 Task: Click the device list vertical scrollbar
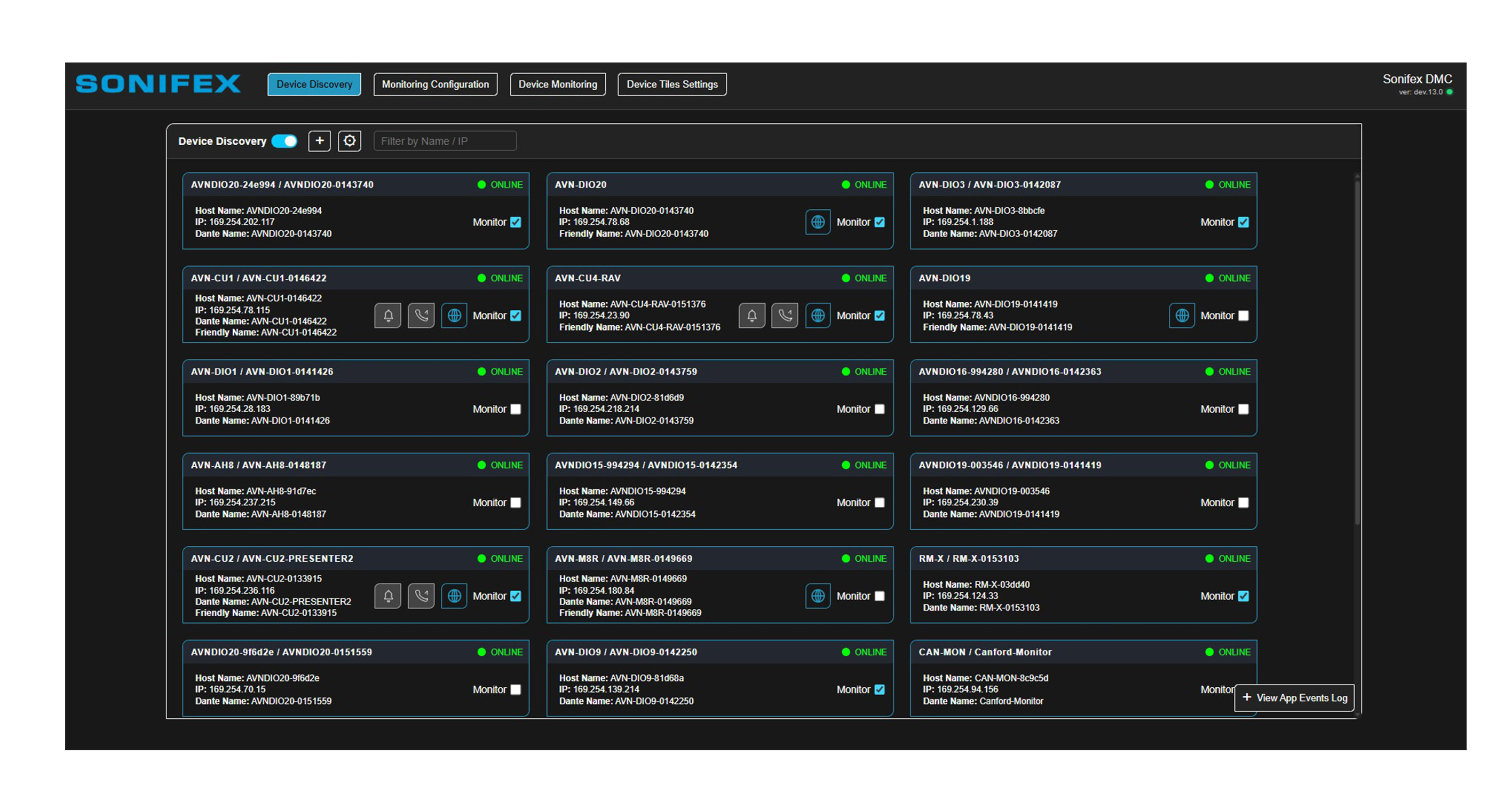(x=1357, y=352)
